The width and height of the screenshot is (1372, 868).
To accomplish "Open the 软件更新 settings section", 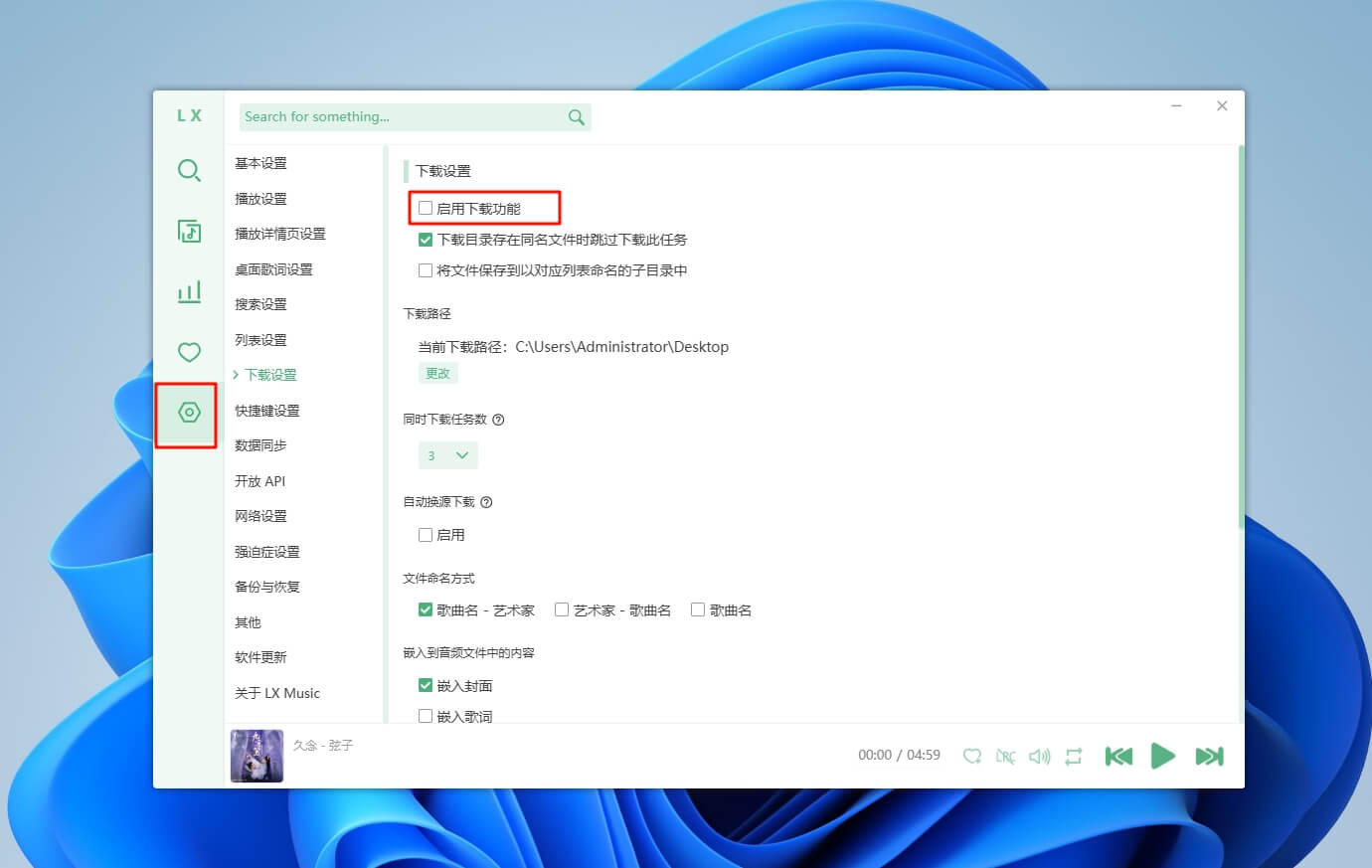I will [x=260, y=657].
